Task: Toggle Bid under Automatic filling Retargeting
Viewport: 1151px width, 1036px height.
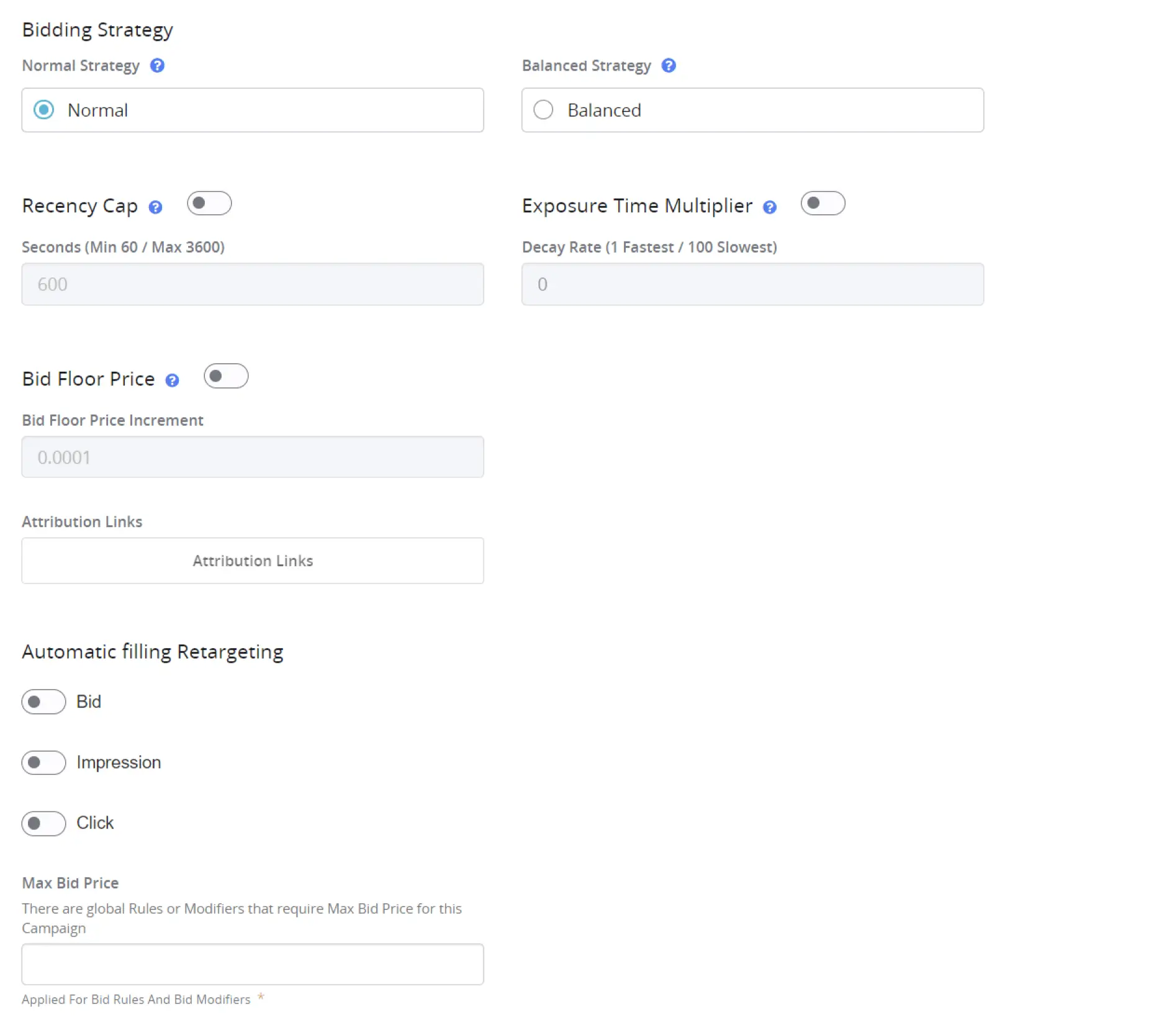Action: [43, 701]
